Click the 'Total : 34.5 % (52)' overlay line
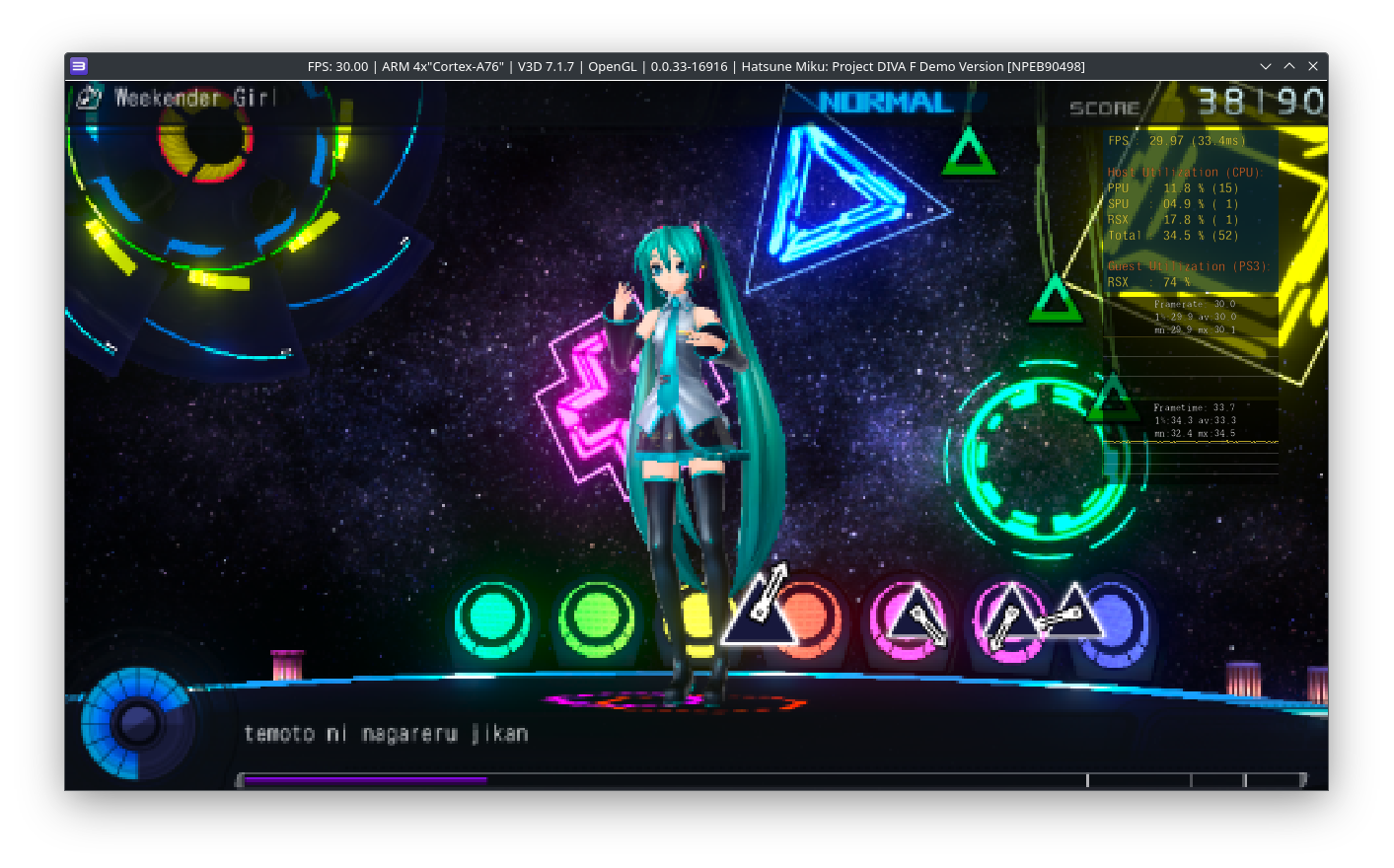The image size is (1394, 868). [1172, 236]
